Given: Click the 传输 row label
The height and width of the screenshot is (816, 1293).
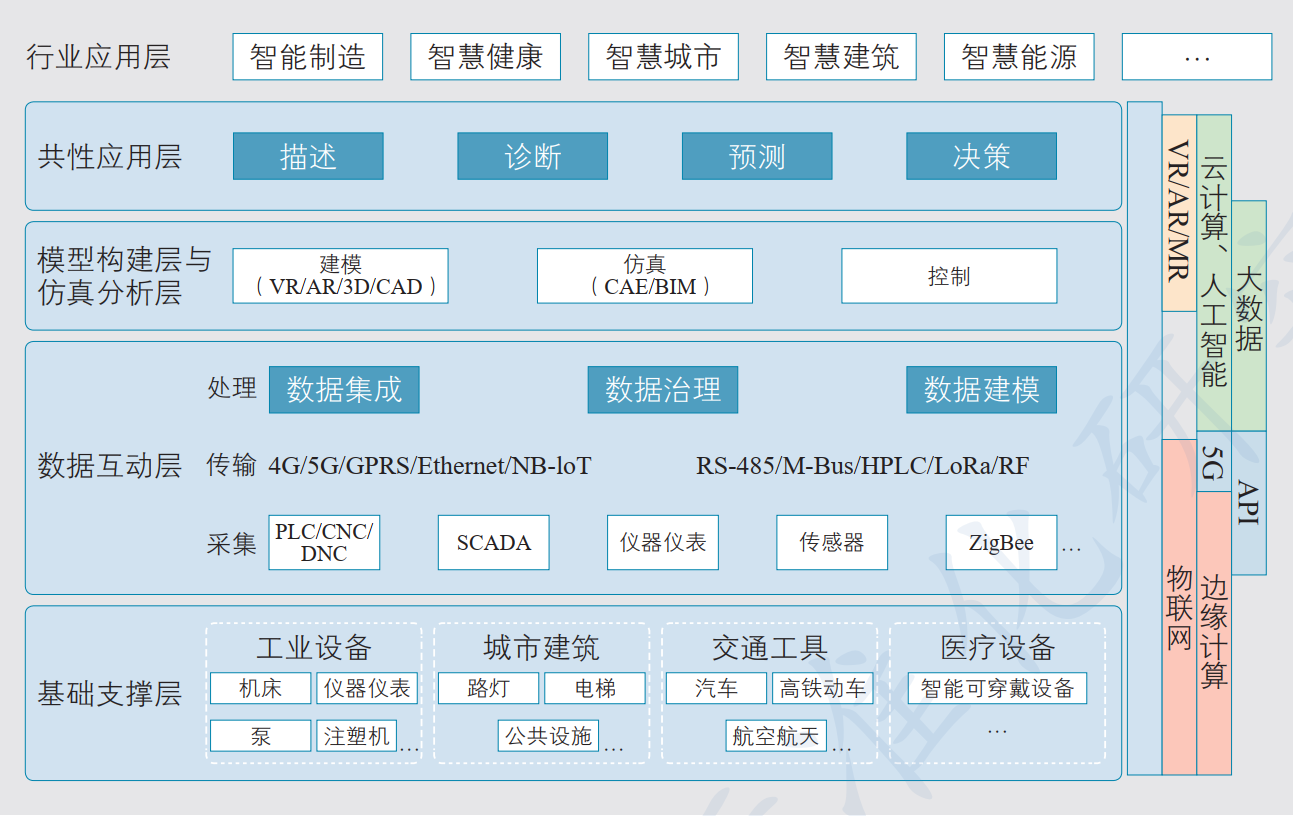Looking at the screenshot, I should click(232, 466).
